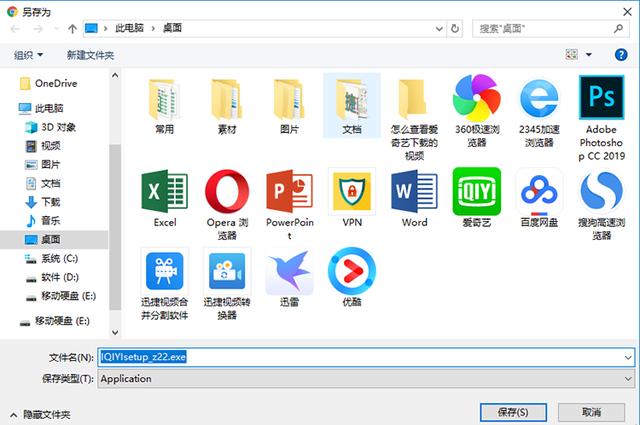Click the 取消 button
The height and width of the screenshot is (425, 640).
click(591, 412)
